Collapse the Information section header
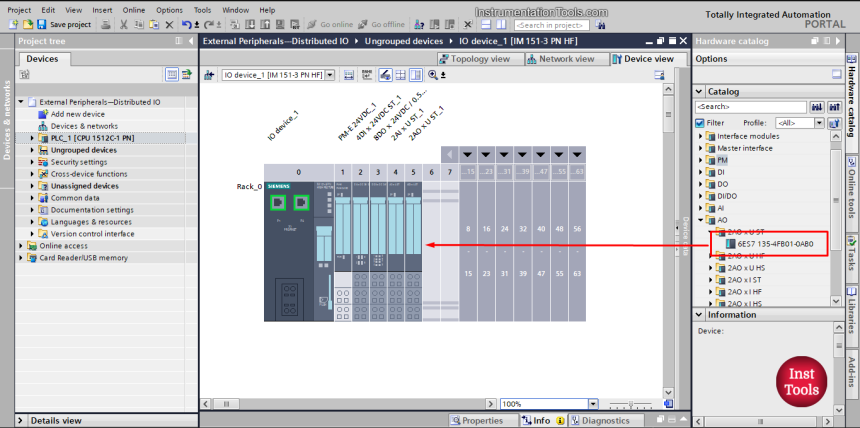Image resolution: width=860 pixels, height=428 pixels. [x=699, y=315]
